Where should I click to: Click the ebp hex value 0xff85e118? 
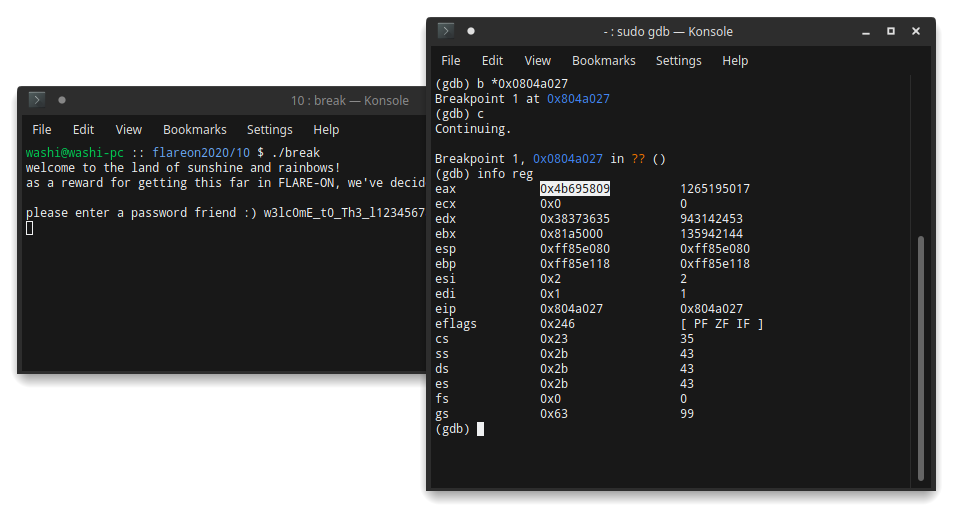575,263
